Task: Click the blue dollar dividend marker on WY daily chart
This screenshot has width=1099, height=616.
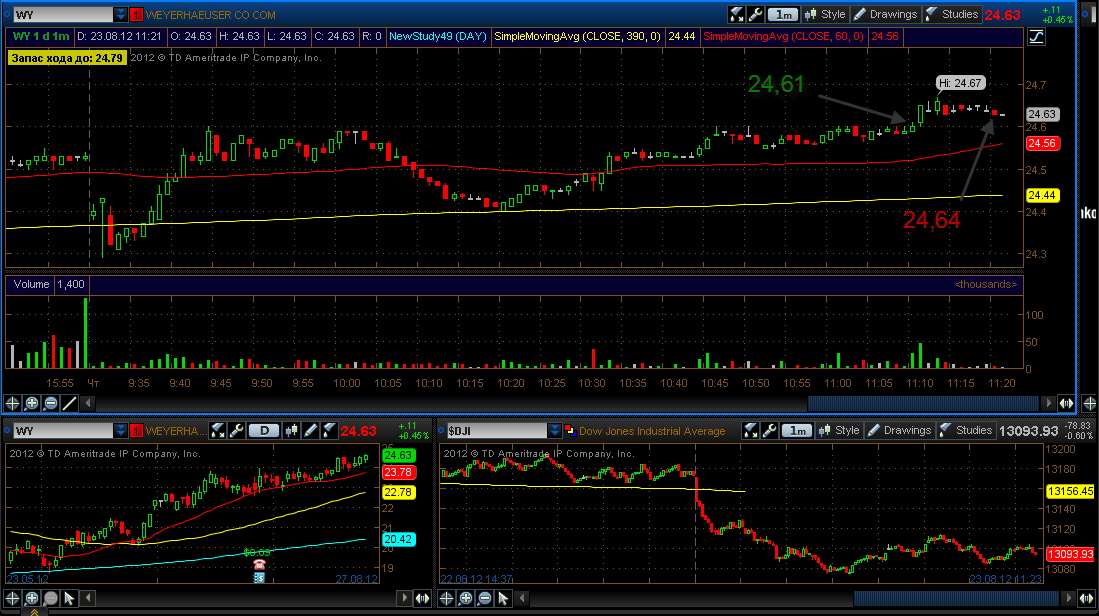Action: (x=259, y=577)
